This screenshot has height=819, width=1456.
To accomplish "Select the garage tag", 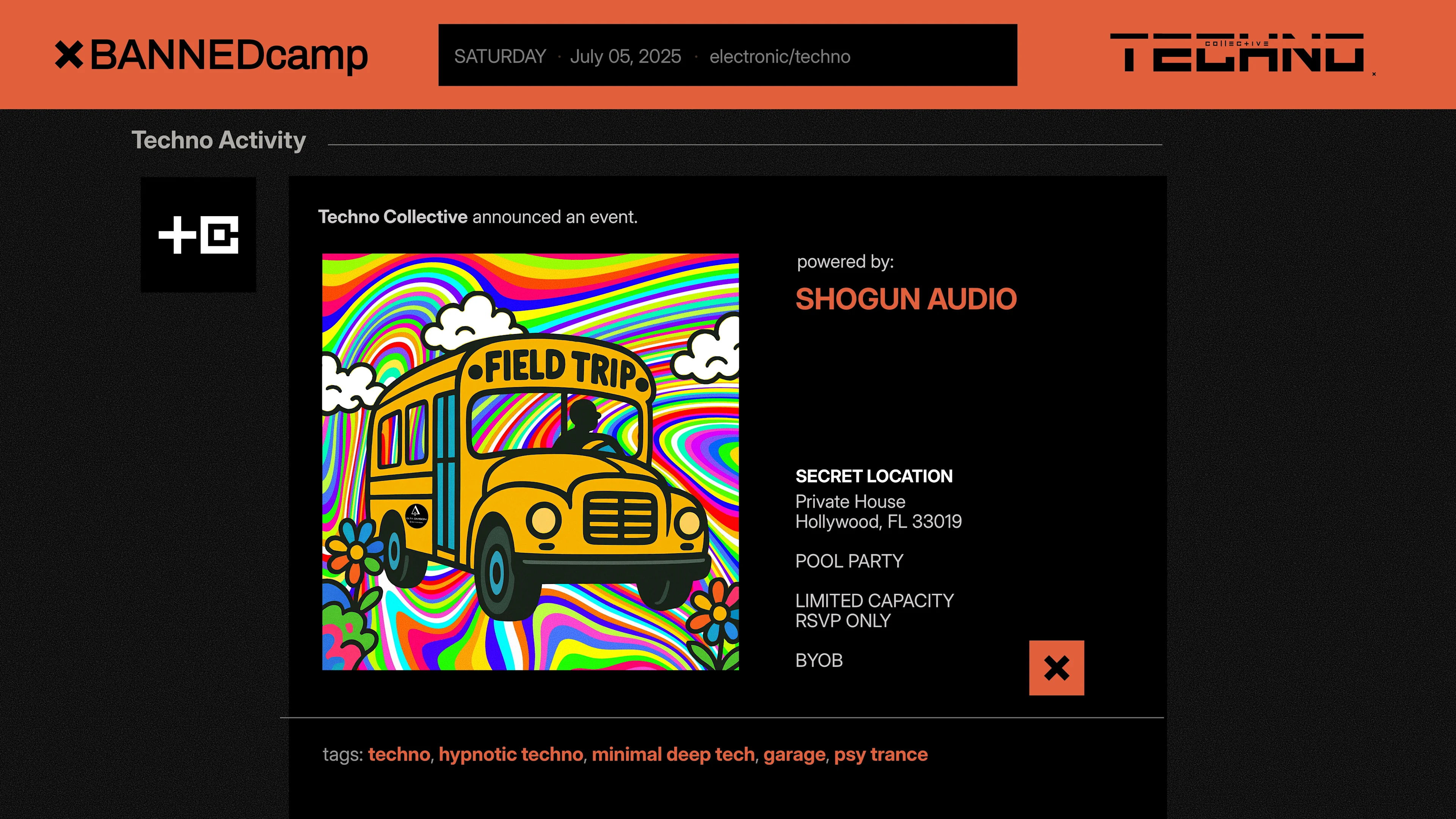I will pos(794,756).
